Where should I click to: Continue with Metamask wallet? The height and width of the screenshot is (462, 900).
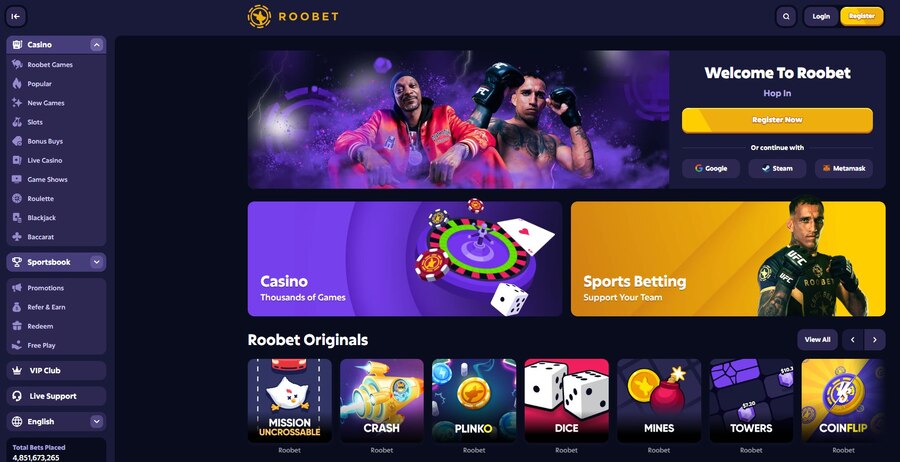coord(844,169)
